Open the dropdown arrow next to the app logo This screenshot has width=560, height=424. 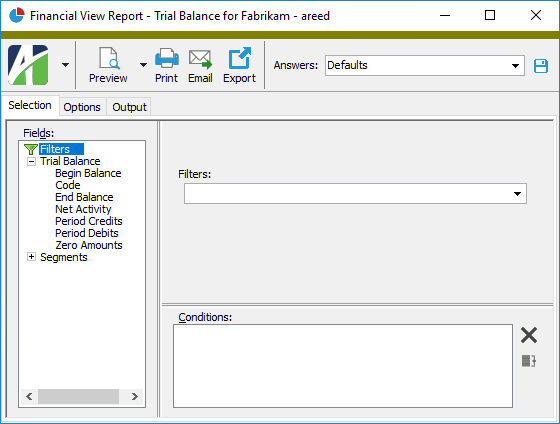[65, 65]
